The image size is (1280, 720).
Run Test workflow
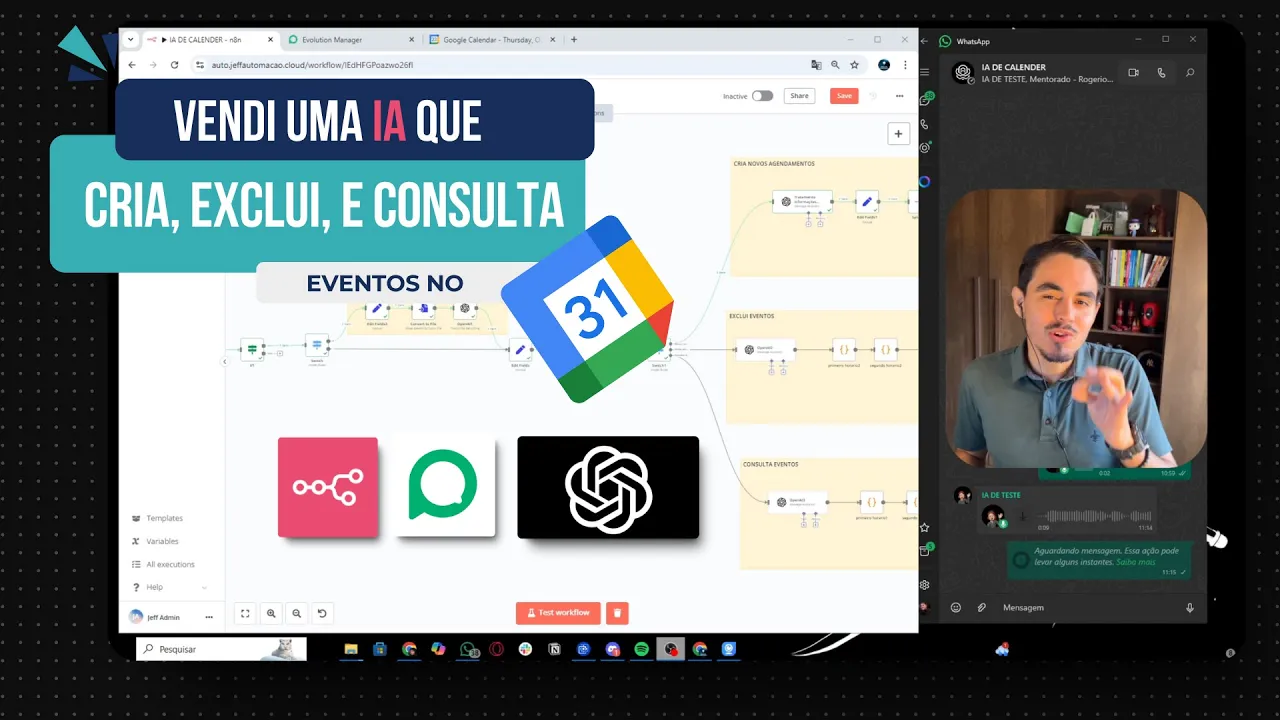coord(558,612)
